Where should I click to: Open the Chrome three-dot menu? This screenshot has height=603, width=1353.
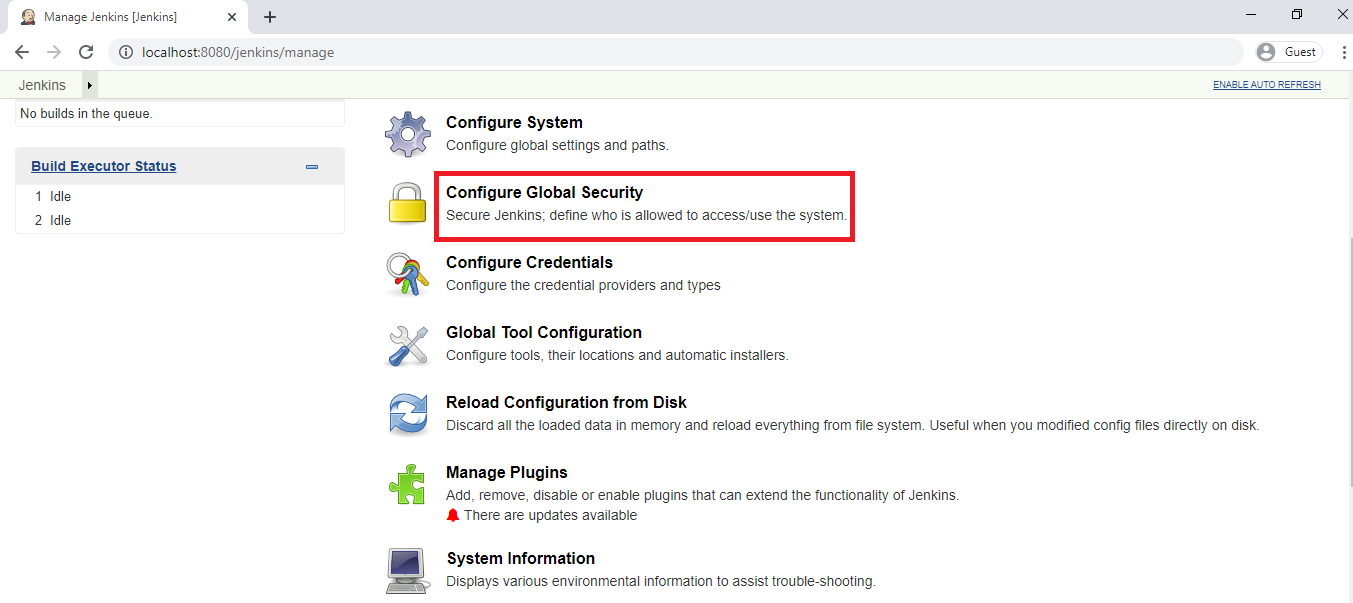click(x=1344, y=52)
